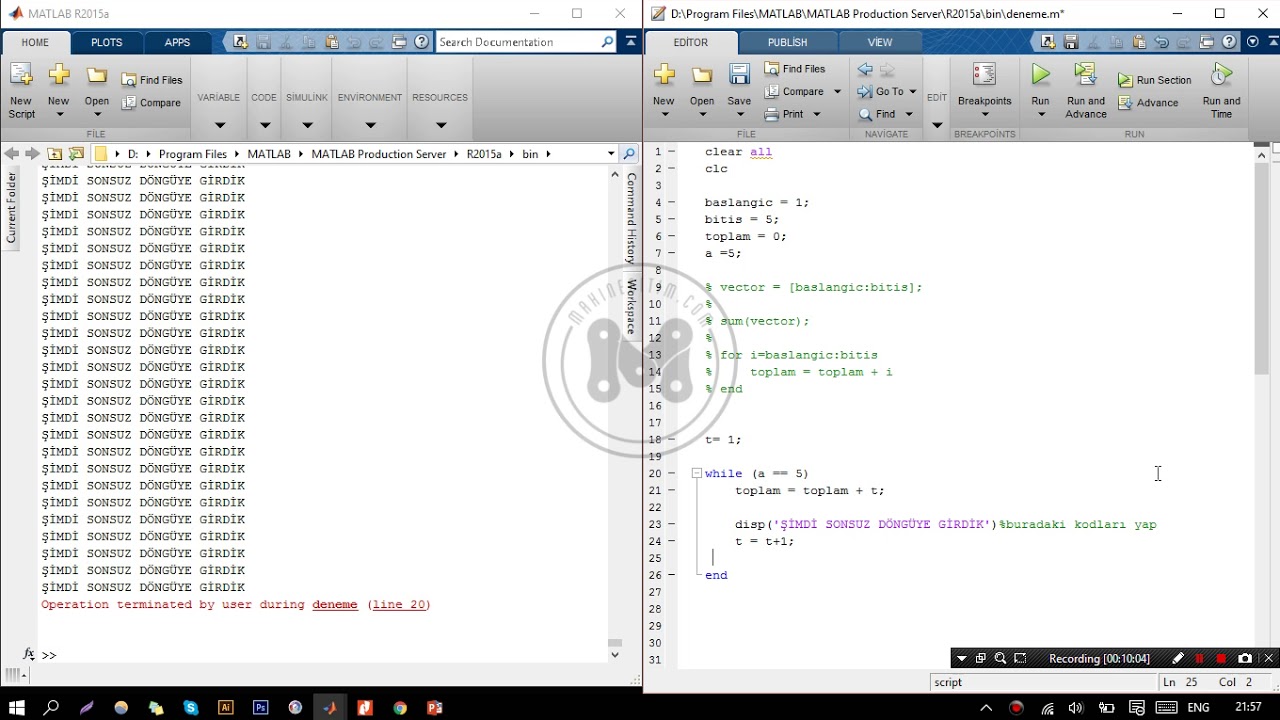1280x720 pixels.
Task: Open the Command History side panel
Action: [631, 218]
